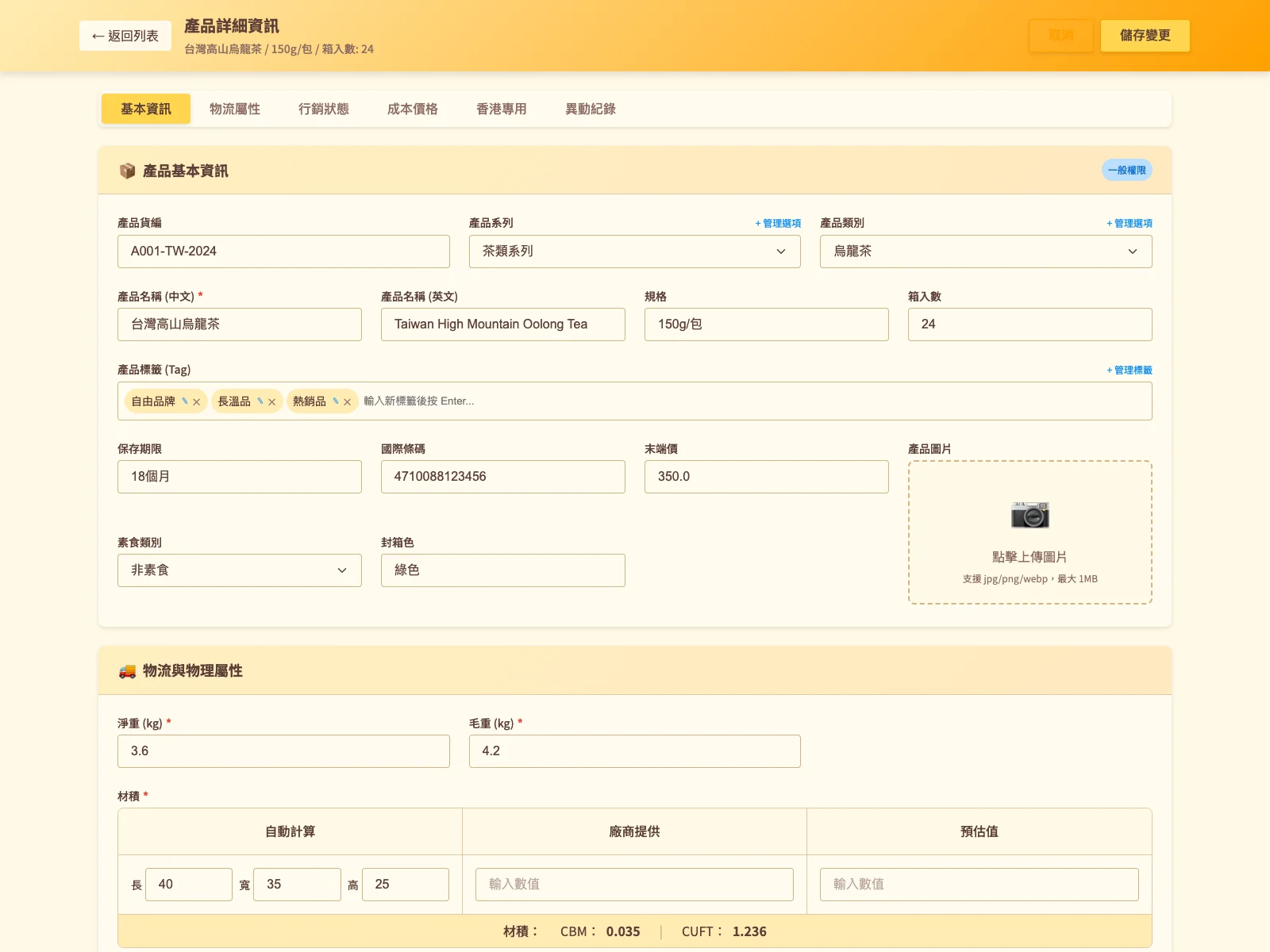Remove the 長溫品 tag

click(272, 402)
